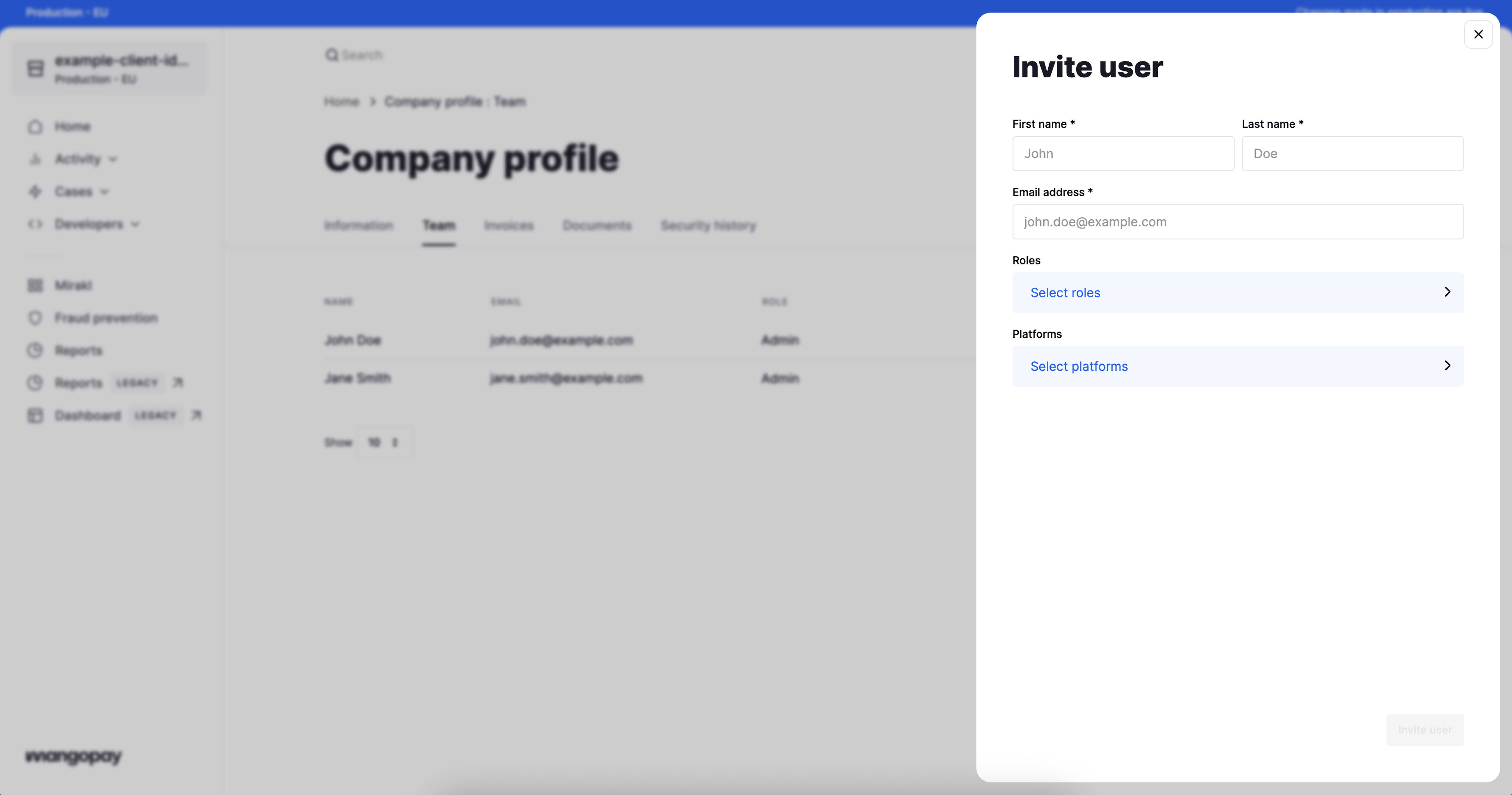Switch to the Security history tab
The width and height of the screenshot is (1512, 795).
tap(708, 225)
